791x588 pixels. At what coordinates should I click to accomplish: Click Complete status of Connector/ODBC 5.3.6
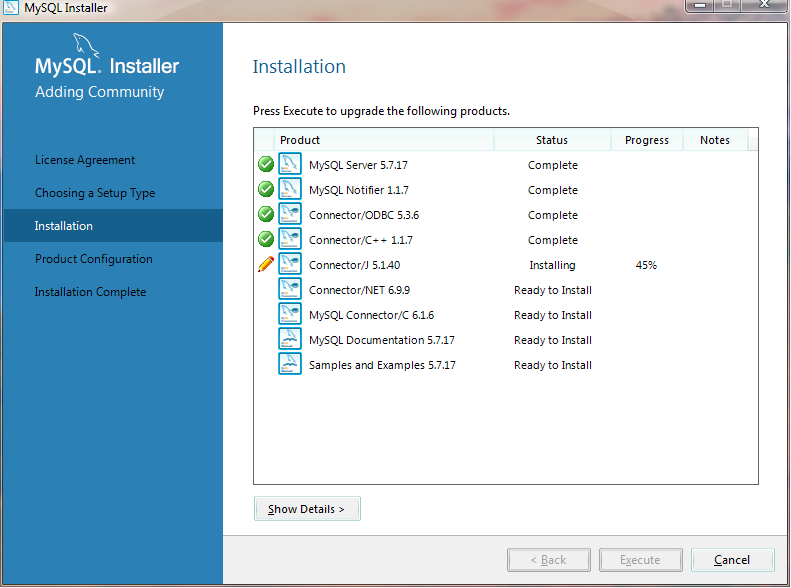tap(553, 215)
